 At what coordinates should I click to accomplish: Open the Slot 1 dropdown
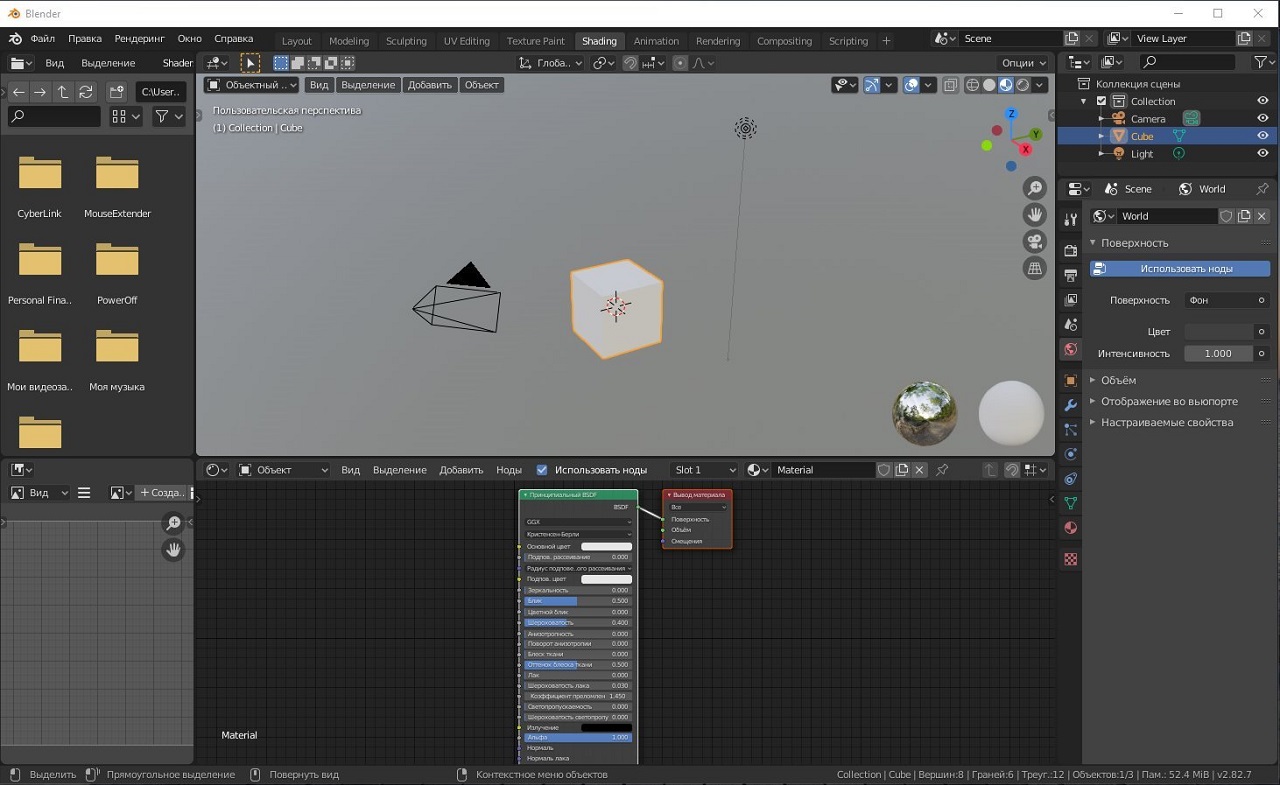[704, 470]
